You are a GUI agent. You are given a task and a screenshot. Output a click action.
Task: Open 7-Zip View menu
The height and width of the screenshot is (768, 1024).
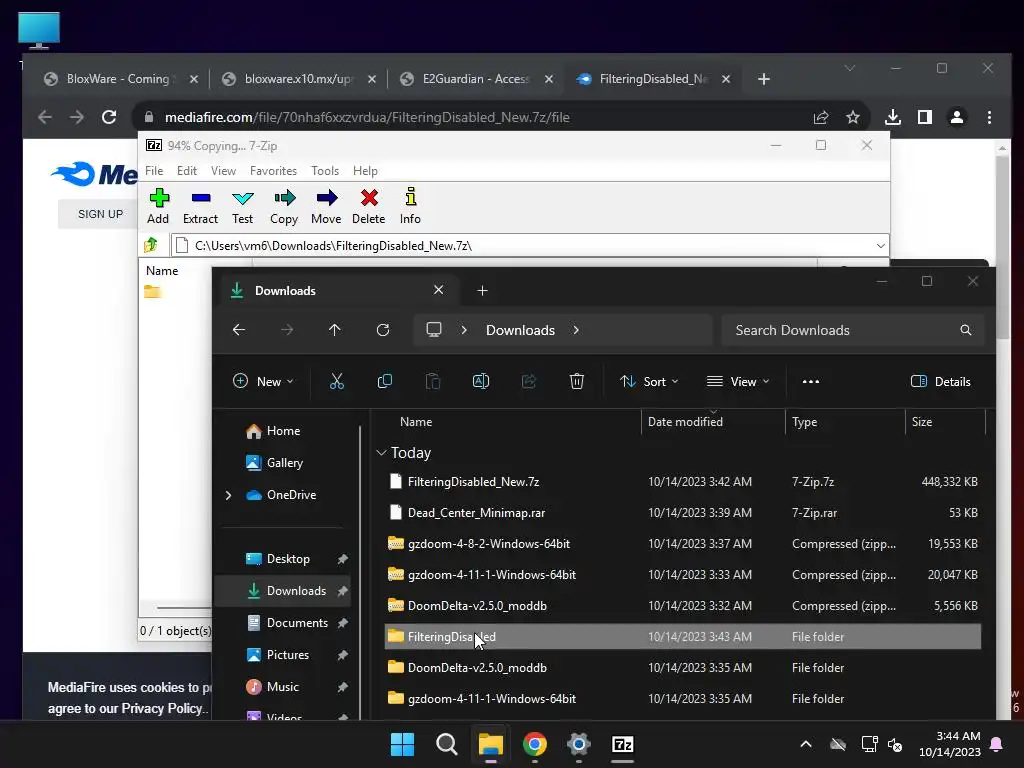coord(223,170)
